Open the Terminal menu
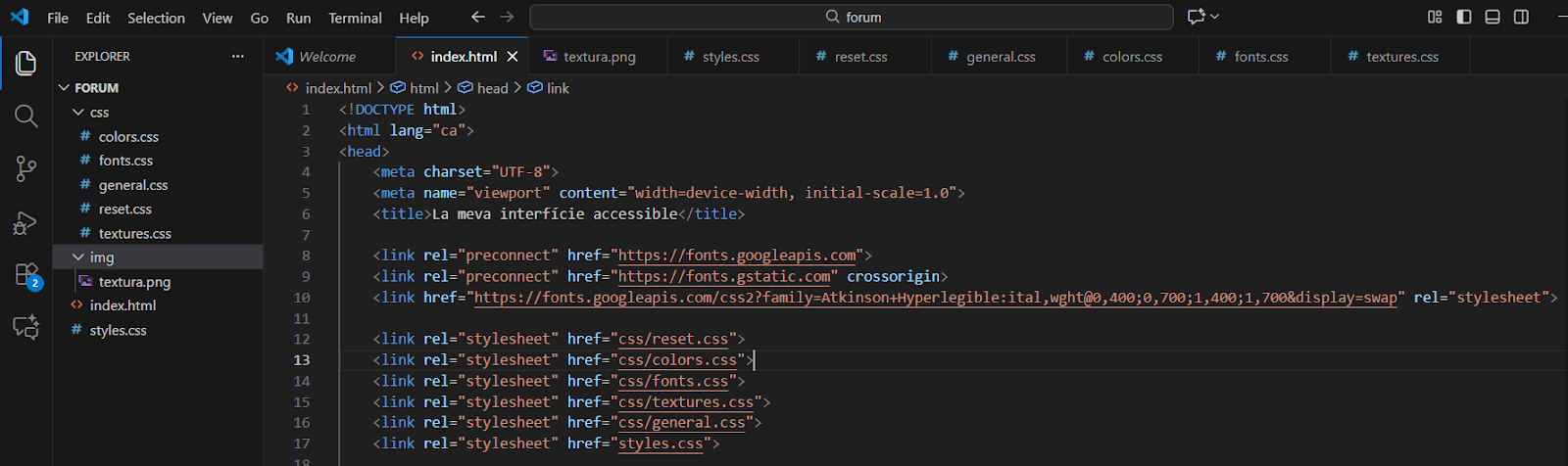1568x466 pixels. (355, 18)
